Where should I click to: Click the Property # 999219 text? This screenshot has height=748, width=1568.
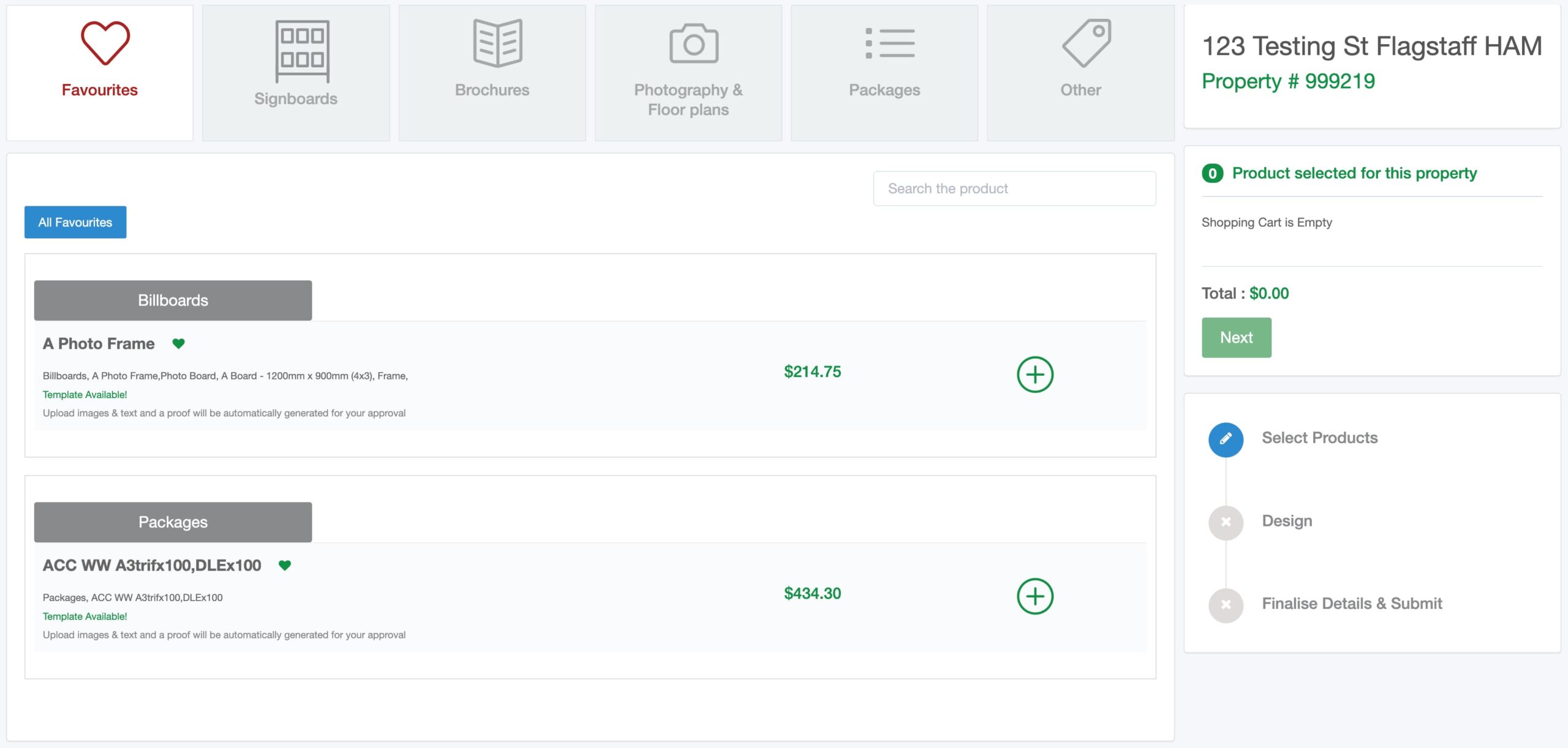click(1288, 81)
